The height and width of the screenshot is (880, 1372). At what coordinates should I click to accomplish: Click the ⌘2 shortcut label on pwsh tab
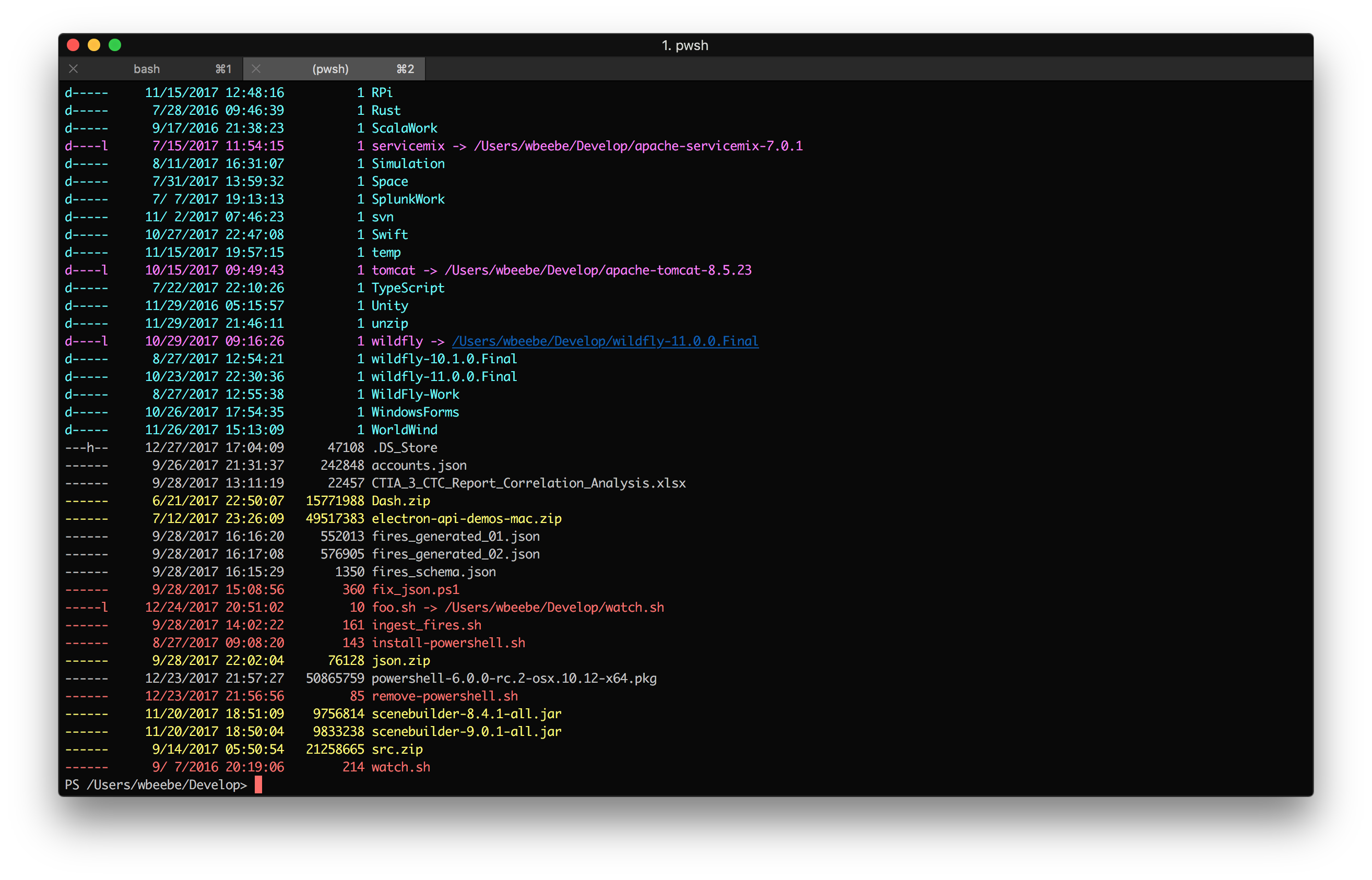tap(405, 68)
